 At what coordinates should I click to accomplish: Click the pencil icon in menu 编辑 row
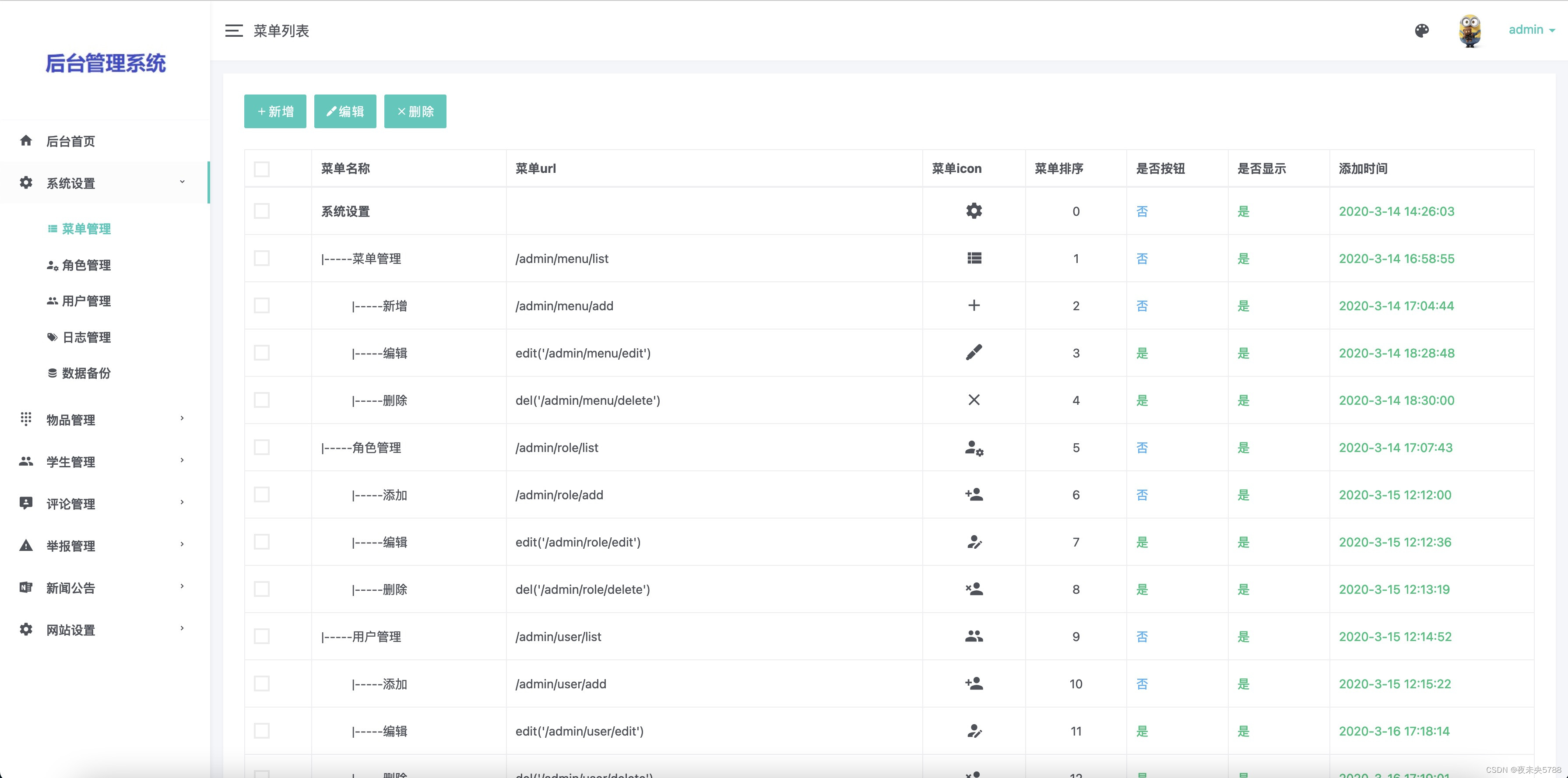click(974, 352)
